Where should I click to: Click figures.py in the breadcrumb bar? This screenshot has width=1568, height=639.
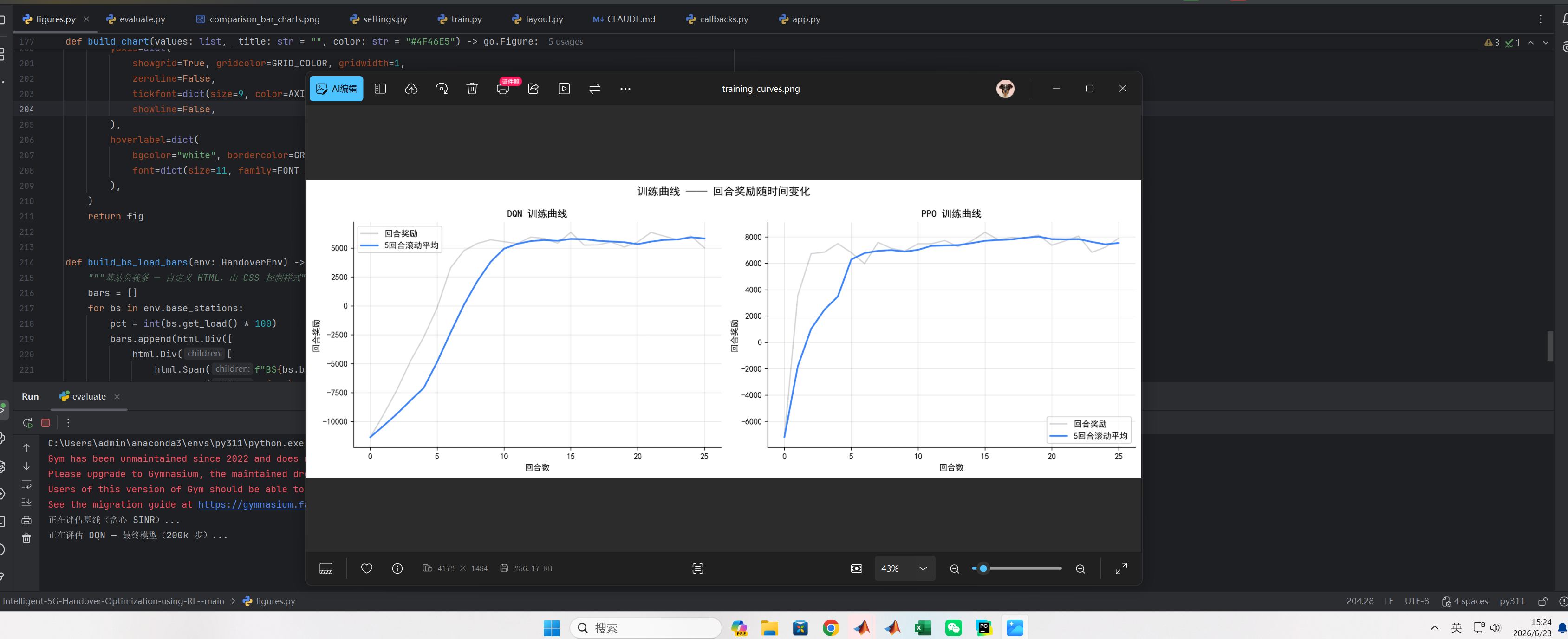[x=269, y=601]
